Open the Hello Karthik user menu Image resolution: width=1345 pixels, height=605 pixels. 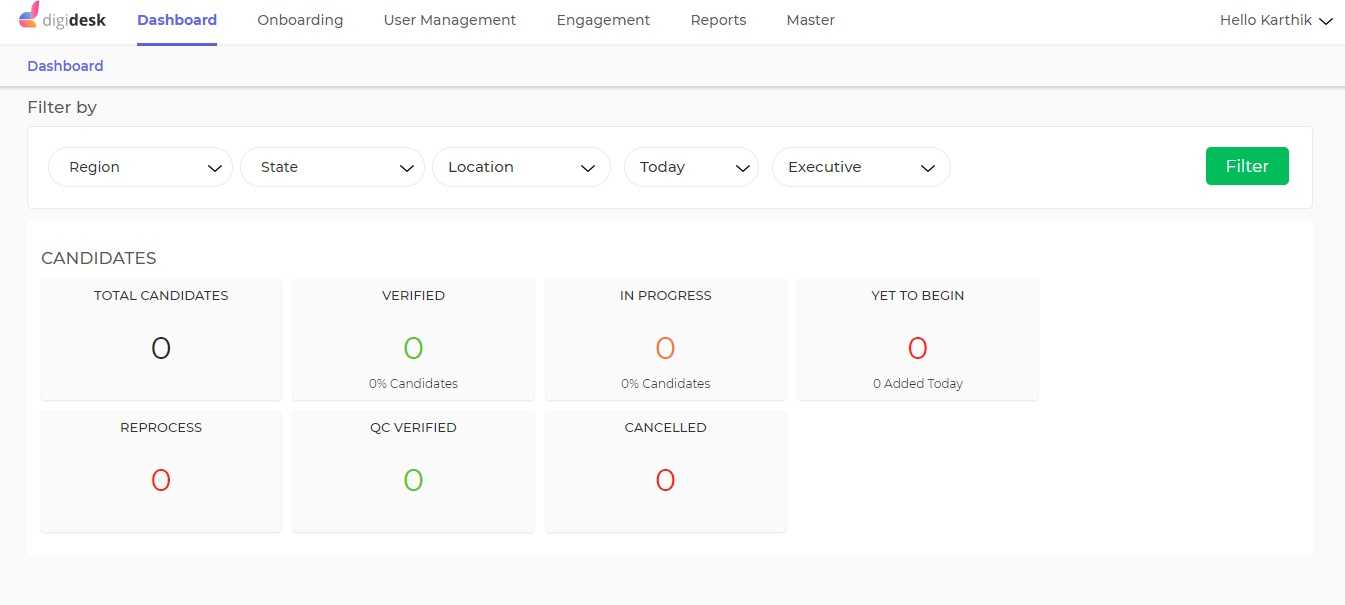pyautogui.click(x=1275, y=20)
